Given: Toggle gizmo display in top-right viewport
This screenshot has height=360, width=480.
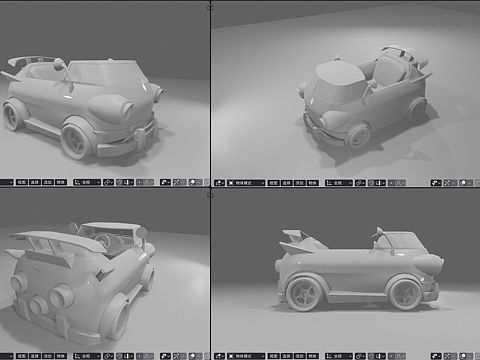Looking at the screenshot, I should click(447, 183).
